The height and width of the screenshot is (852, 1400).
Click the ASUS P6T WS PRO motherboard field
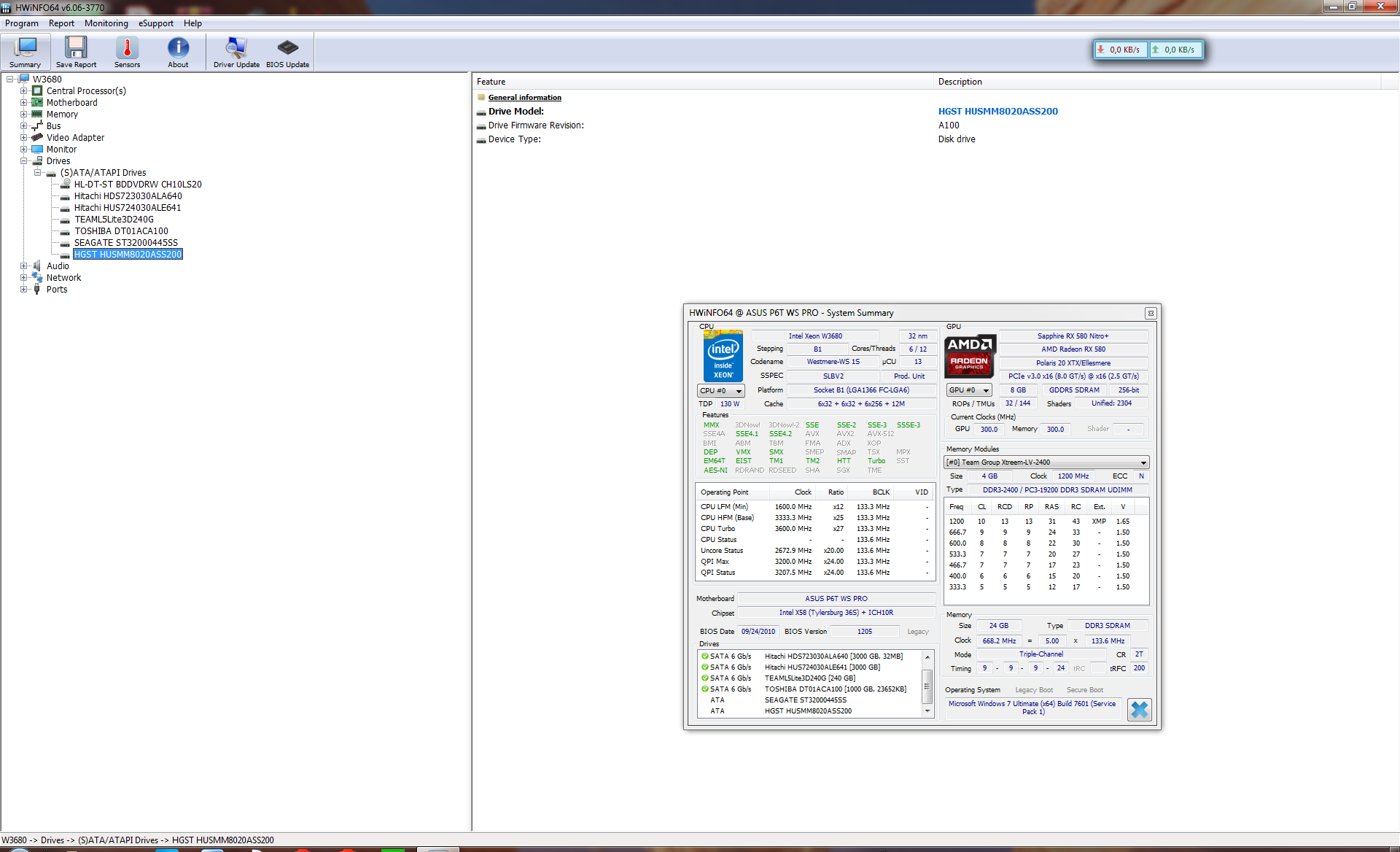[836, 599]
